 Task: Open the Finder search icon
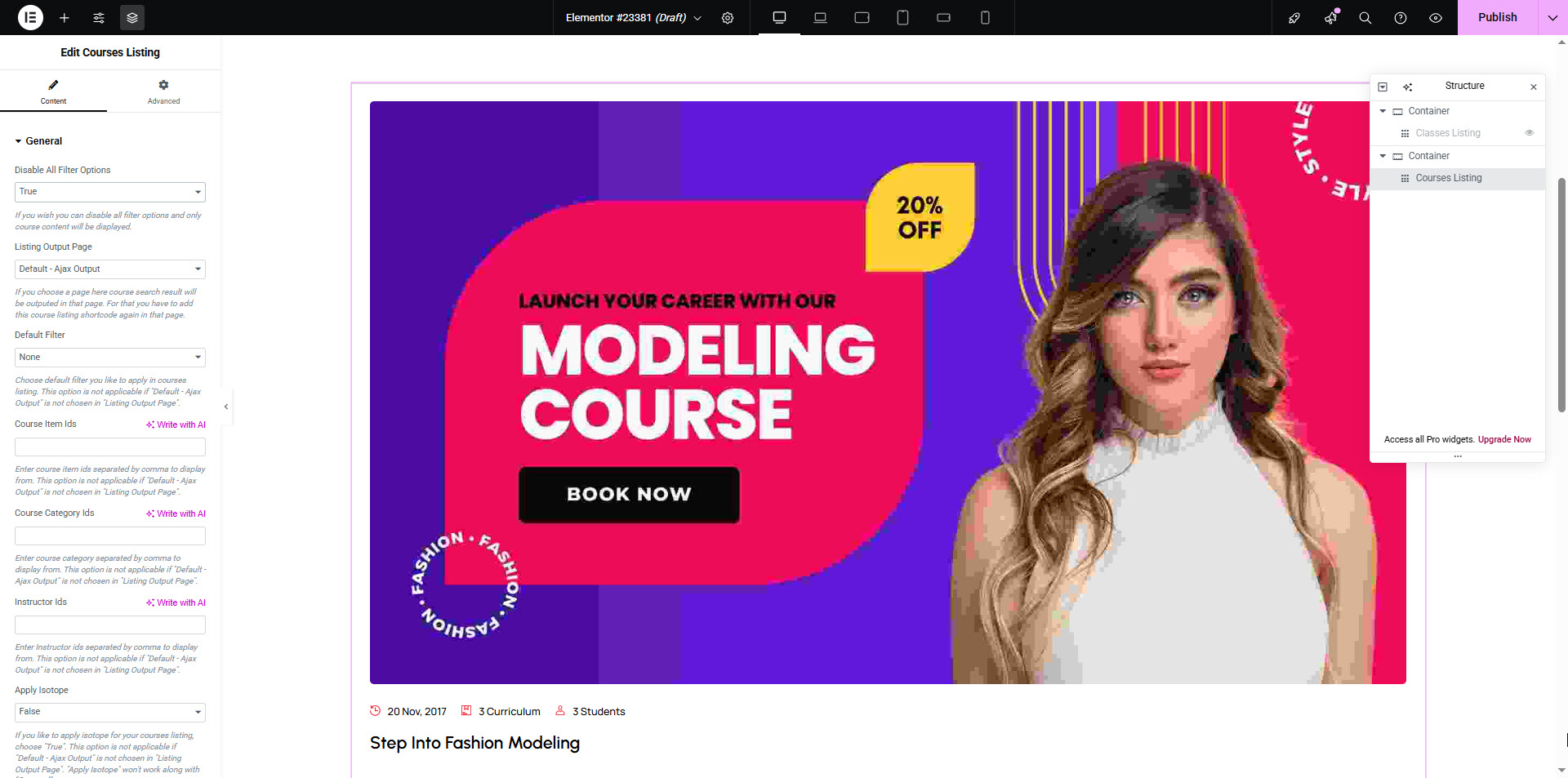(1365, 18)
